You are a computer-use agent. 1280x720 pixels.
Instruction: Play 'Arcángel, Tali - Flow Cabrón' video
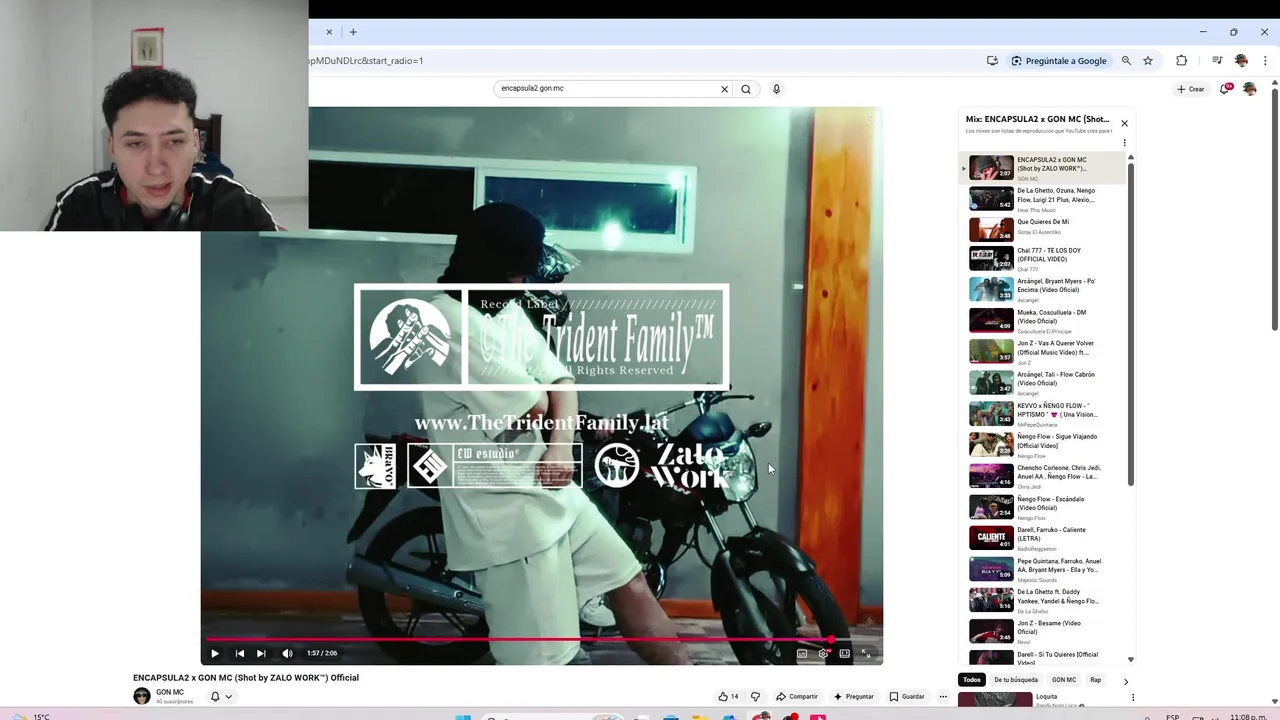(x=1046, y=382)
